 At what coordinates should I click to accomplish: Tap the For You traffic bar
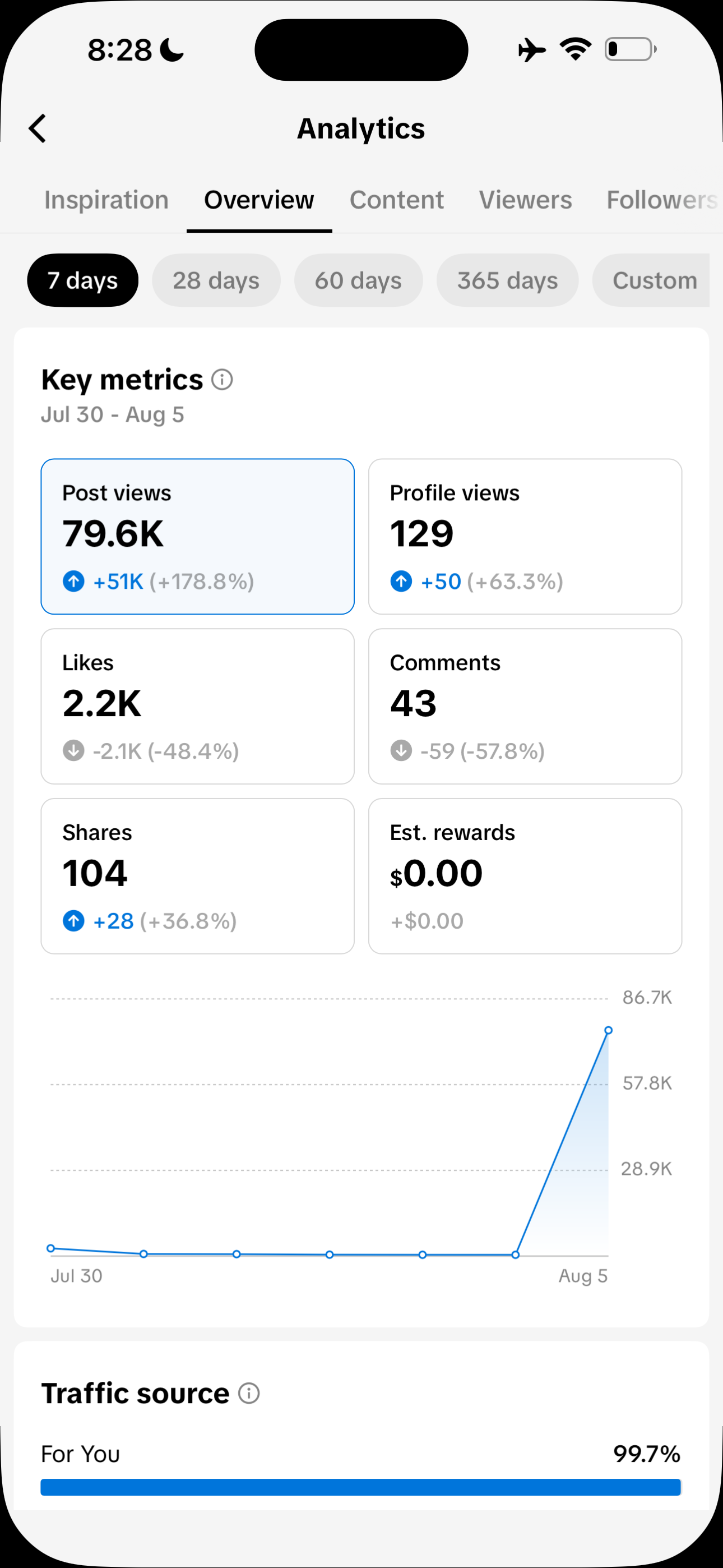click(x=361, y=1487)
